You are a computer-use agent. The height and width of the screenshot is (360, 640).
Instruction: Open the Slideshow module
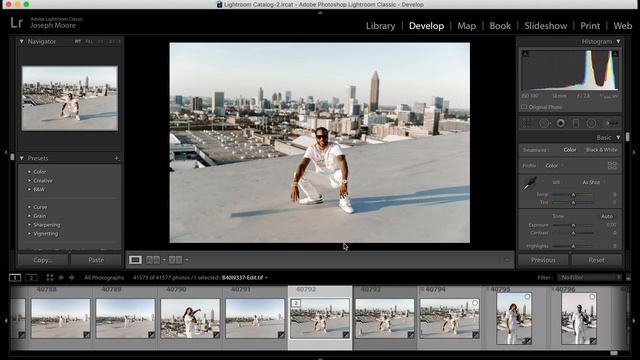pos(546,26)
